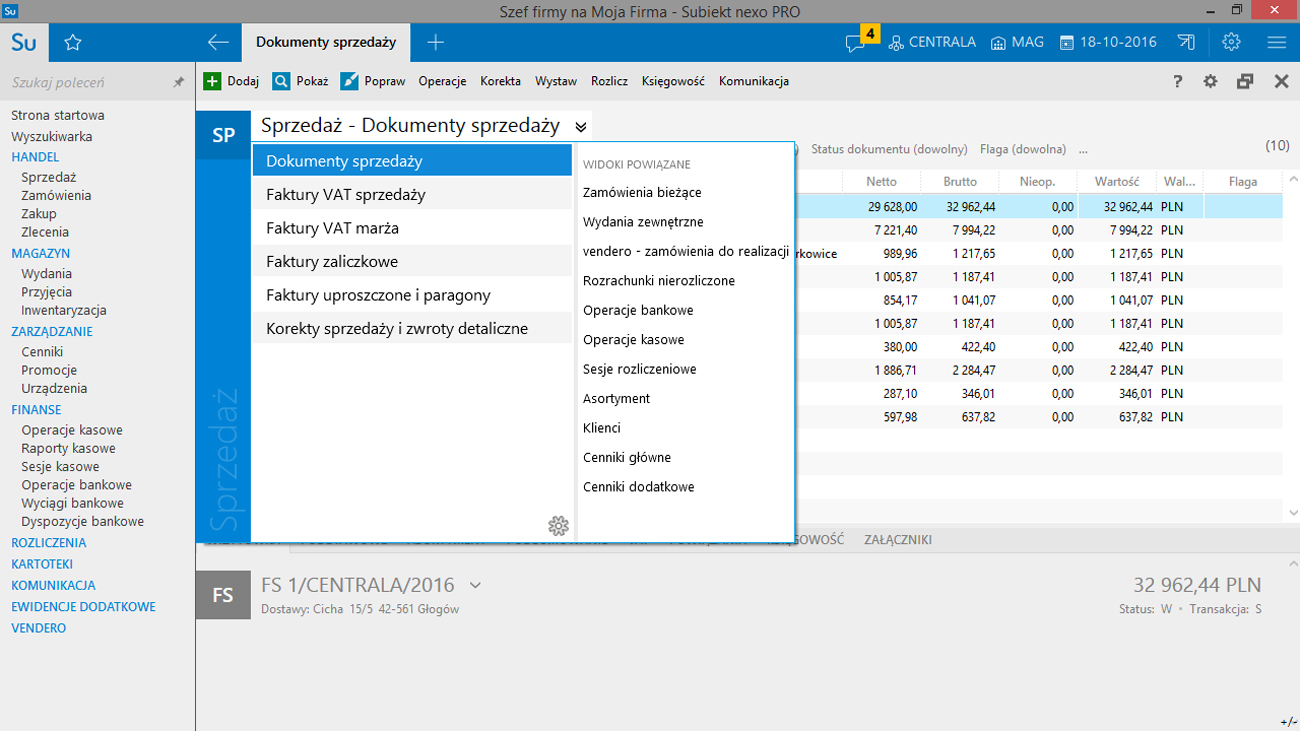Open the Wystaw menu

[556, 81]
